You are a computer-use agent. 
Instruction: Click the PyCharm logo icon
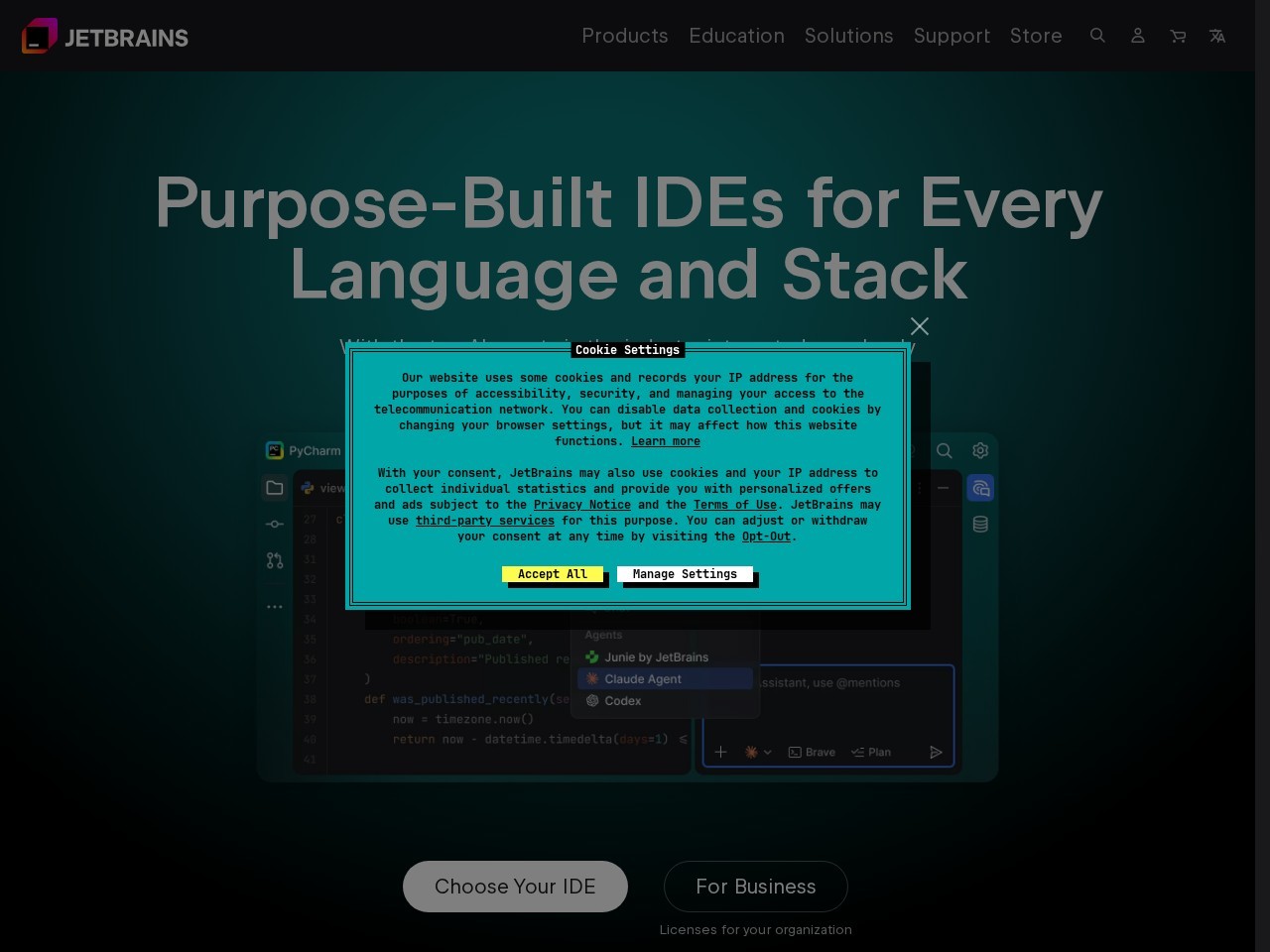273,451
